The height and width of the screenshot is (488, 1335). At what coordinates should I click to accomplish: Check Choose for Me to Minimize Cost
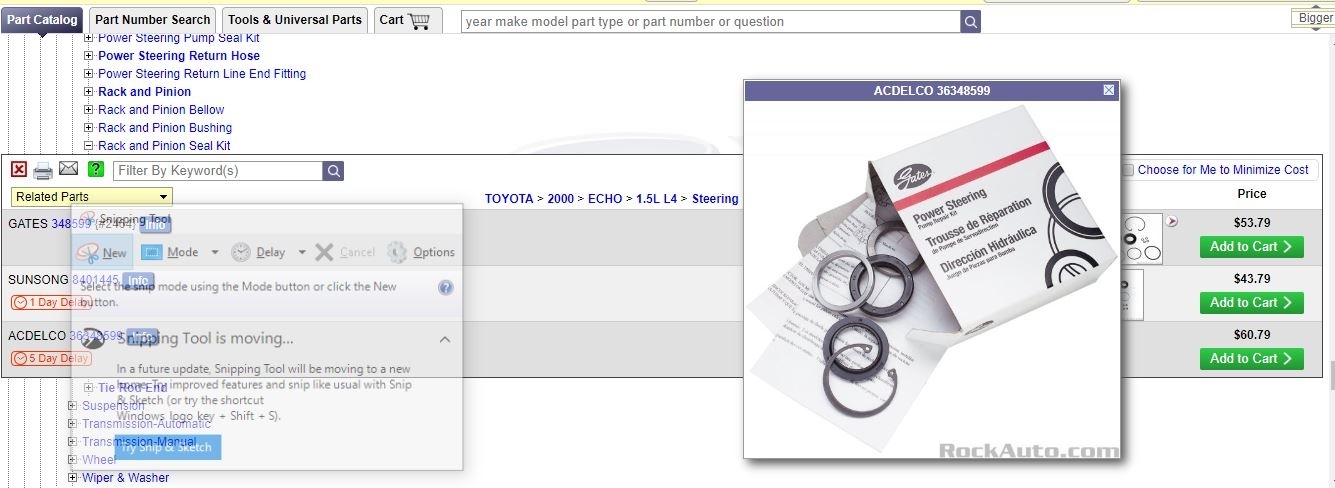point(1127,170)
